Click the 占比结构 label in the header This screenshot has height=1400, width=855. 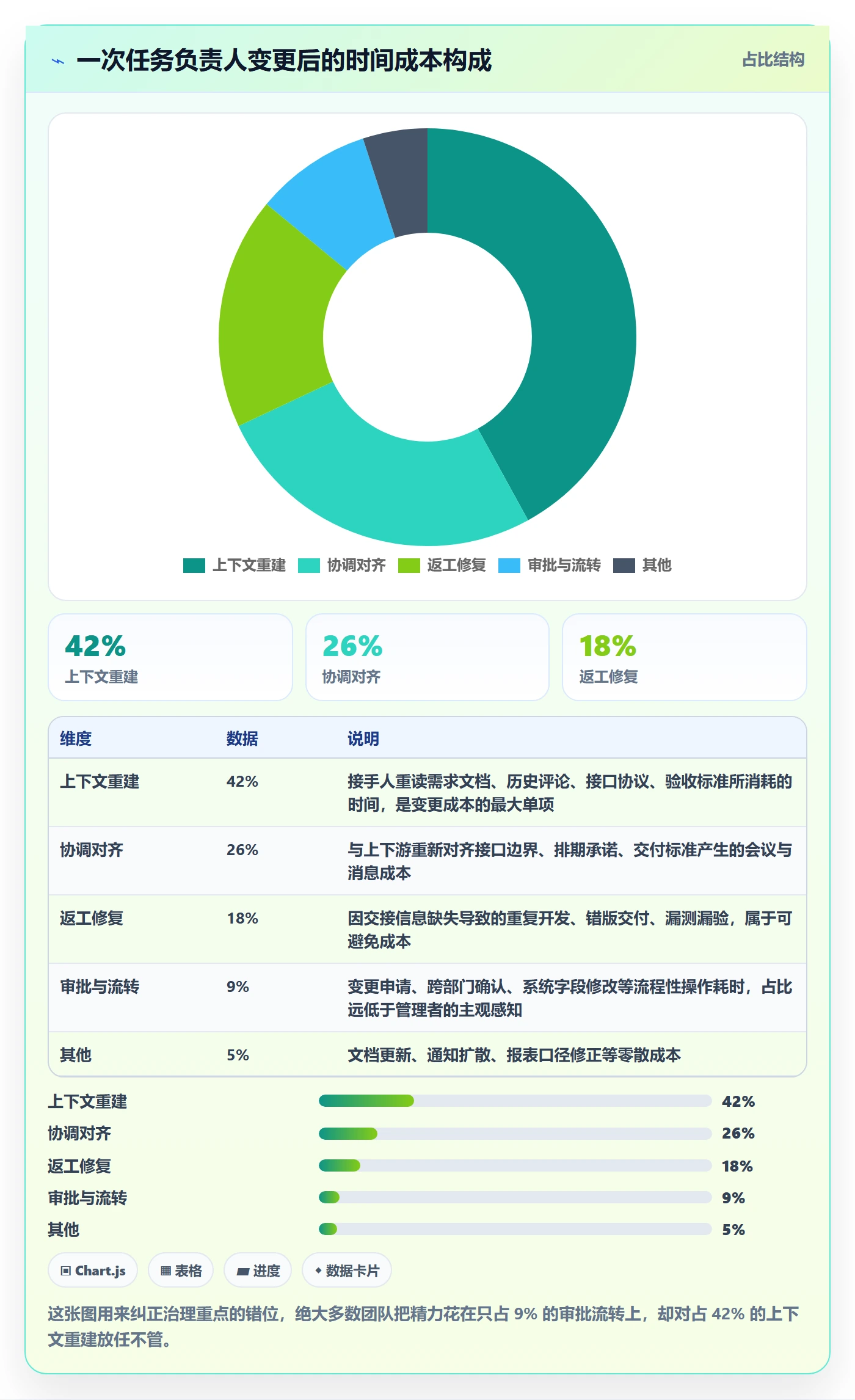point(773,60)
